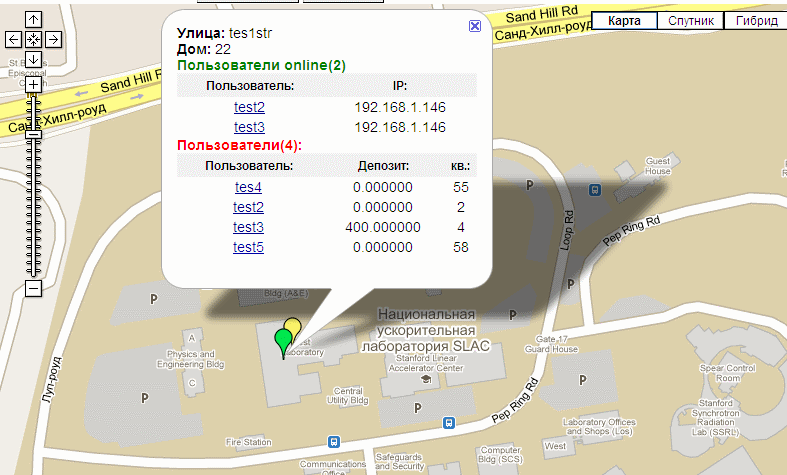This screenshot has height=475, width=787.
Task: Click the green map marker
Action: pos(283,340)
